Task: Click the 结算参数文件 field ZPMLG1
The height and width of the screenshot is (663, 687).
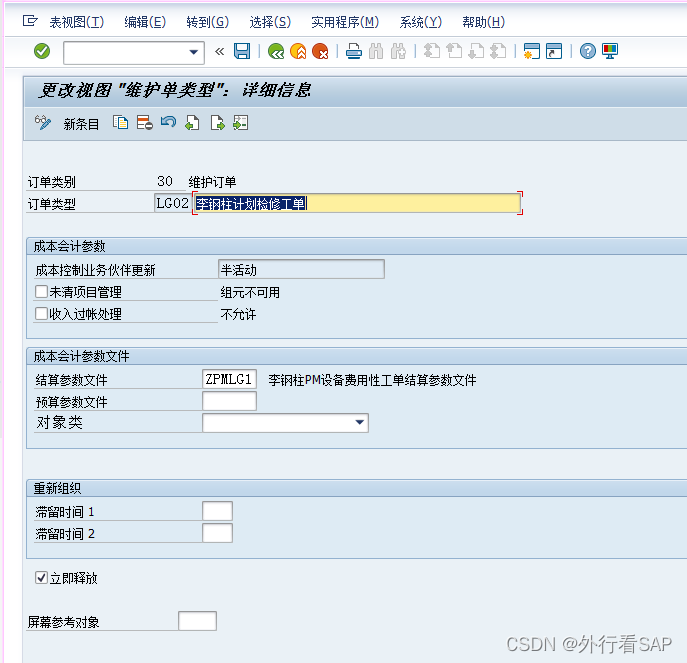Action: click(x=229, y=379)
